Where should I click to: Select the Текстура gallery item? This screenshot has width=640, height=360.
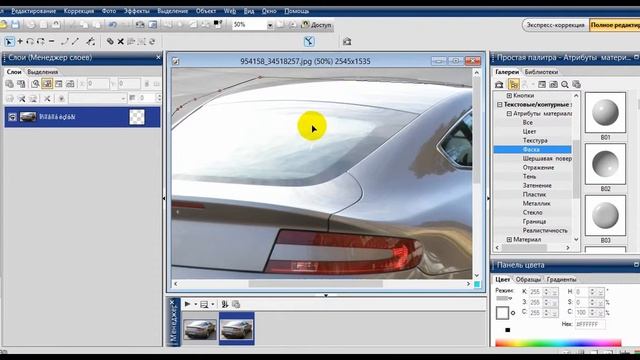pos(535,140)
